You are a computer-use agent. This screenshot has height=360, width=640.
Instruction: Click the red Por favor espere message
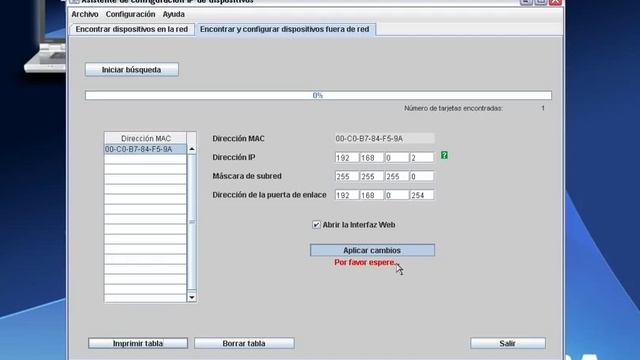pos(365,262)
